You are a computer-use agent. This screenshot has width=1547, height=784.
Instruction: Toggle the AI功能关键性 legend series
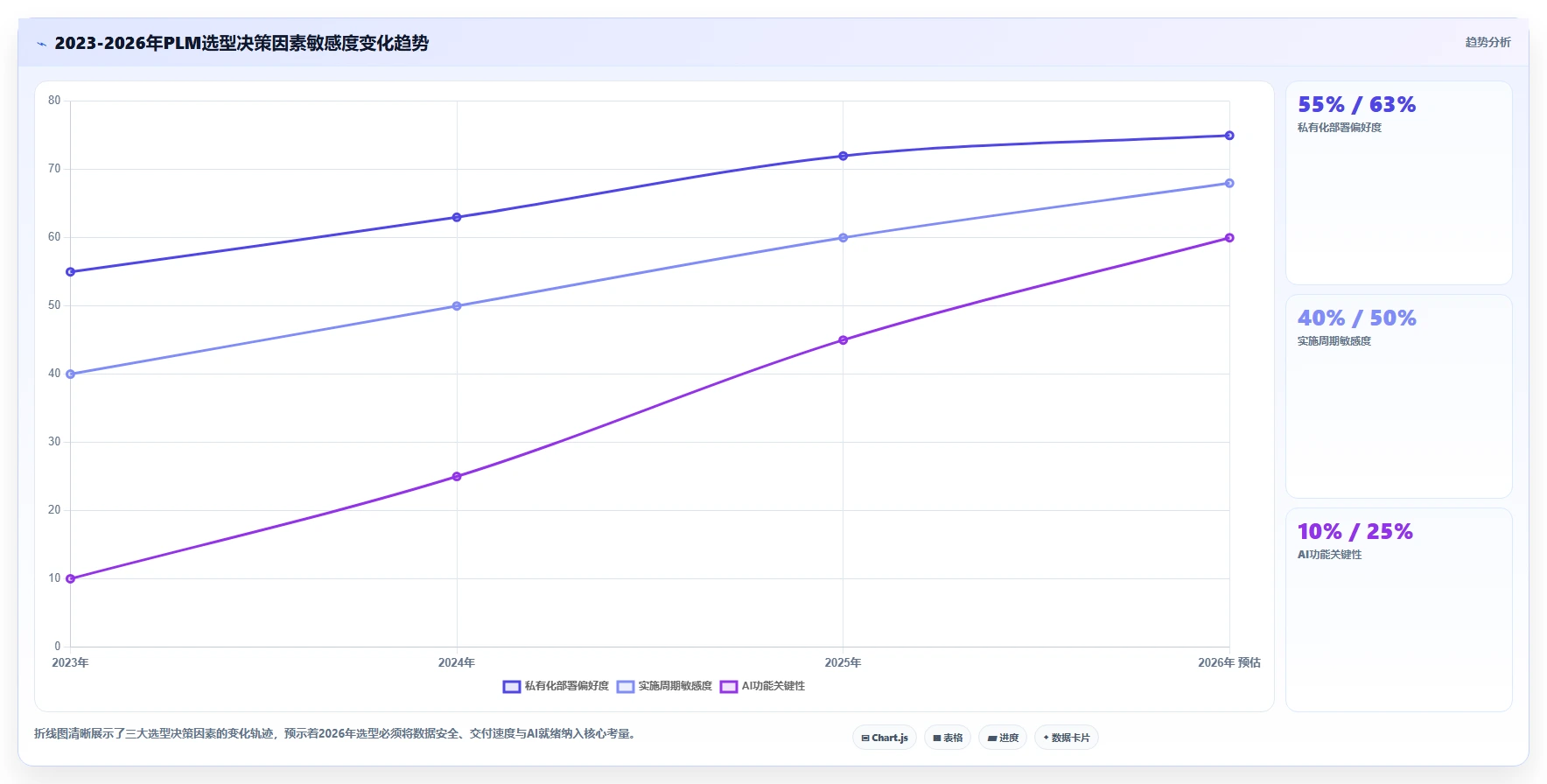[762, 686]
